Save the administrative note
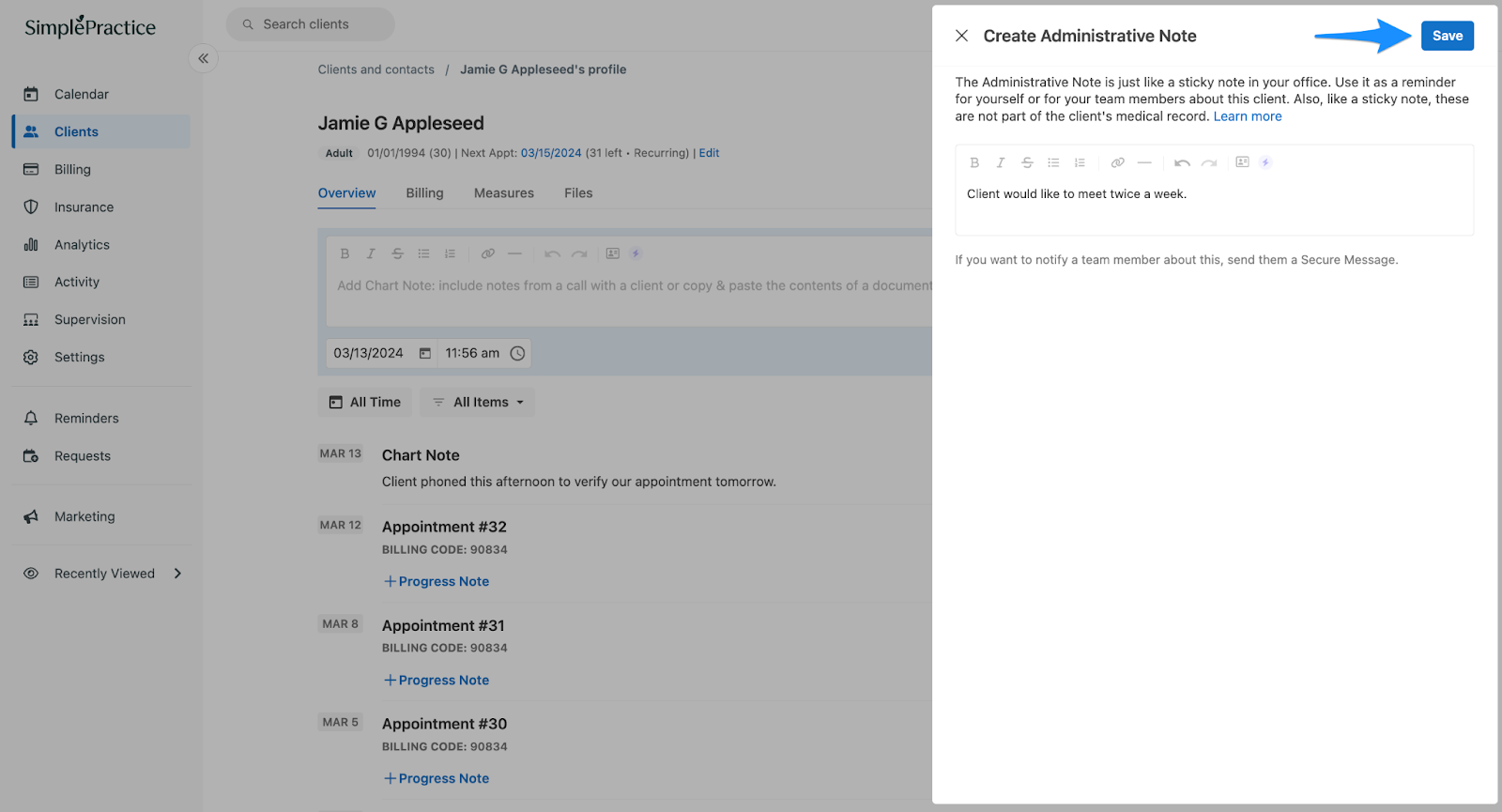The height and width of the screenshot is (812, 1502). coord(1447,36)
